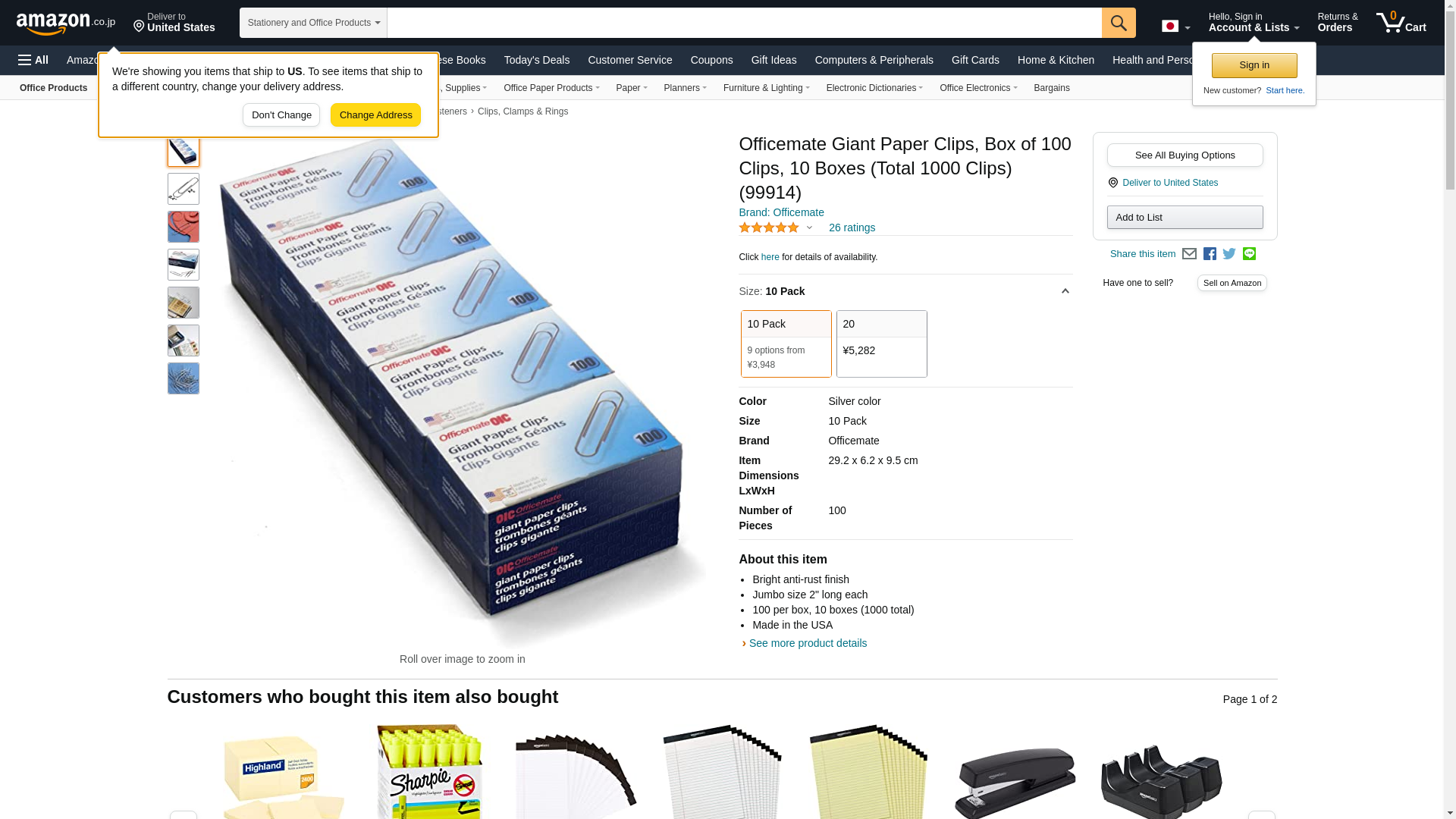1456x819 pixels.
Task: Expand star rating breakdown arrow
Action: [x=809, y=227]
